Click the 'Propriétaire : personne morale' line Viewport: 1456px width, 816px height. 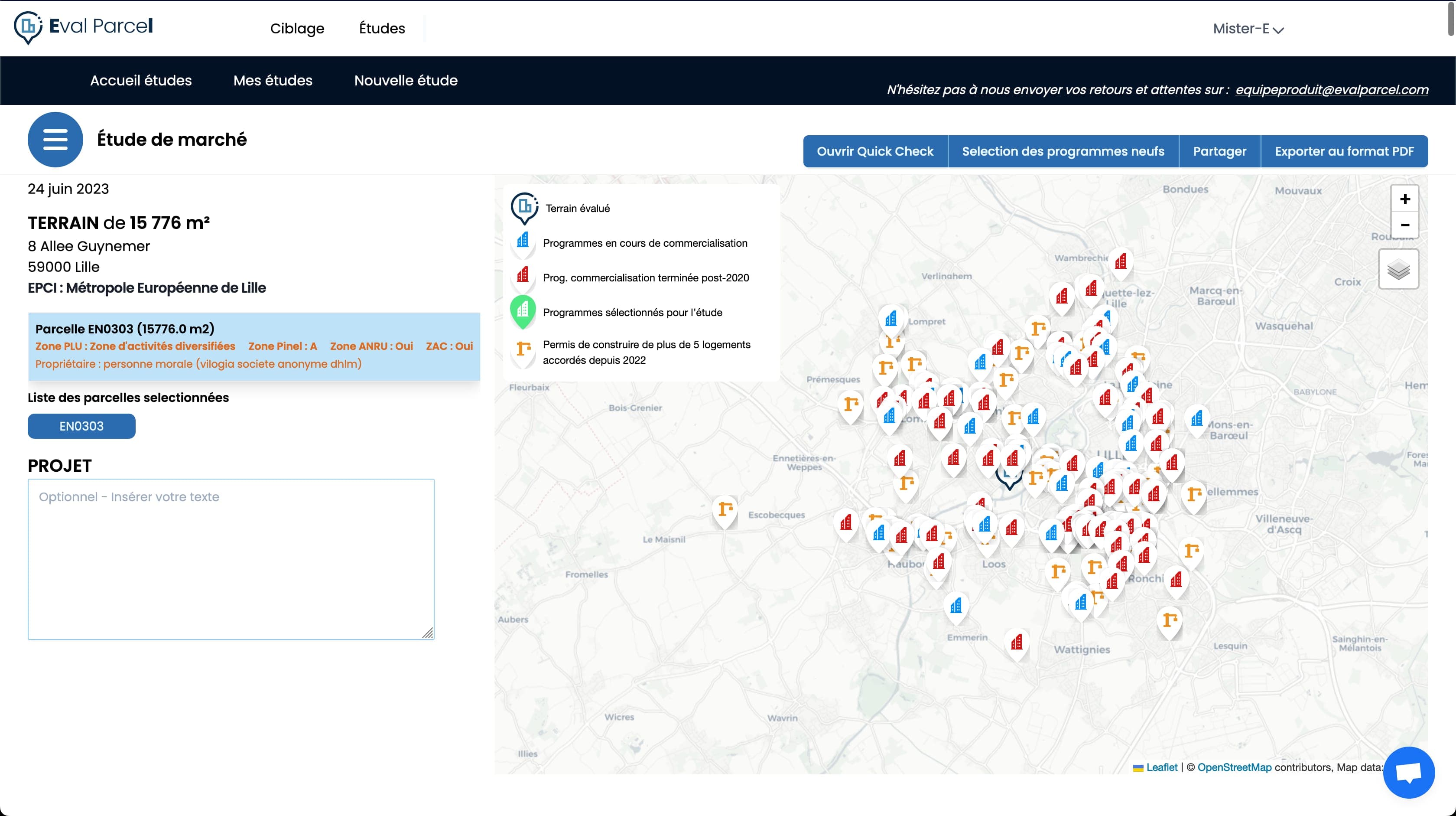(x=198, y=364)
